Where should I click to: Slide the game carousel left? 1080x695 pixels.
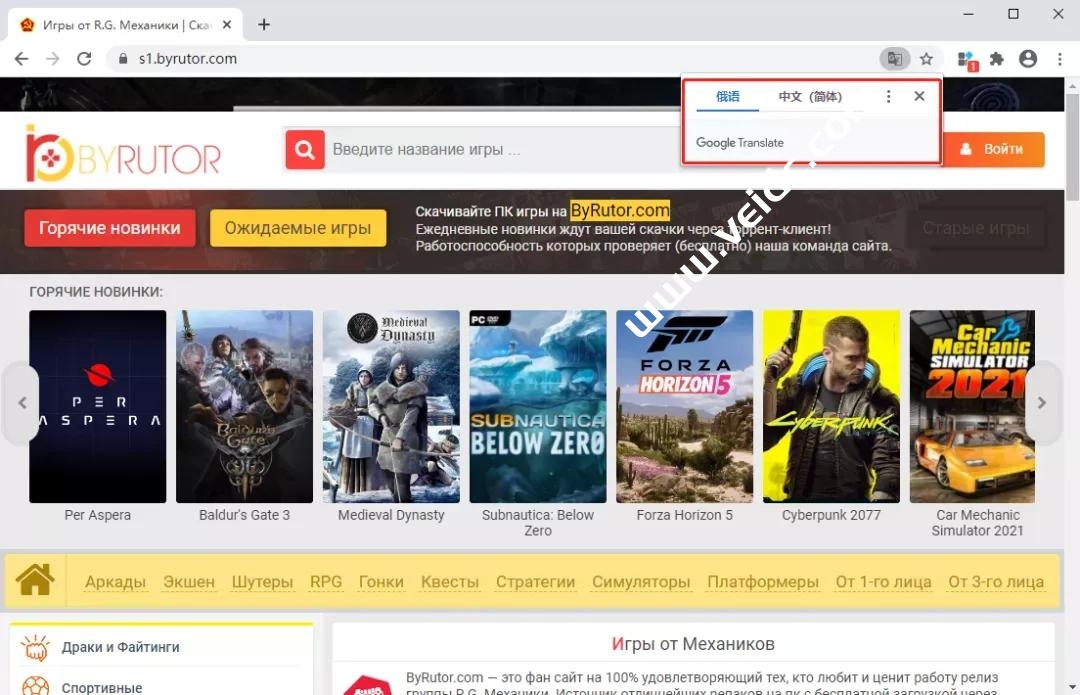point(21,403)
